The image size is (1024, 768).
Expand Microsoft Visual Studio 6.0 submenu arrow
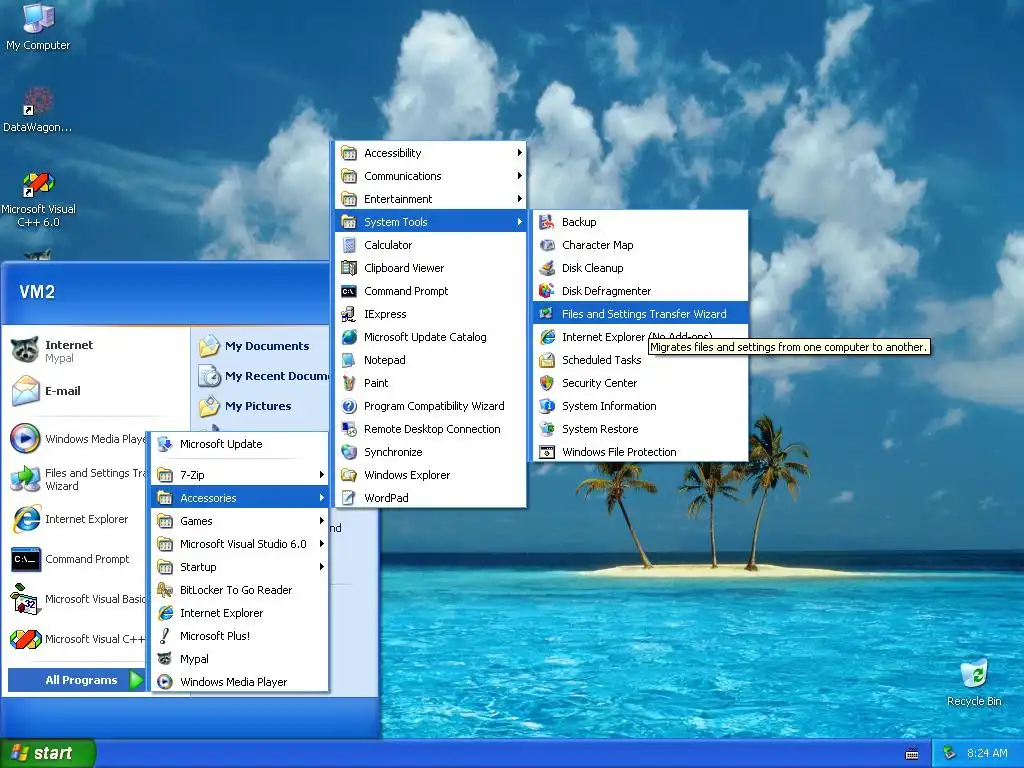coord(322,543)
